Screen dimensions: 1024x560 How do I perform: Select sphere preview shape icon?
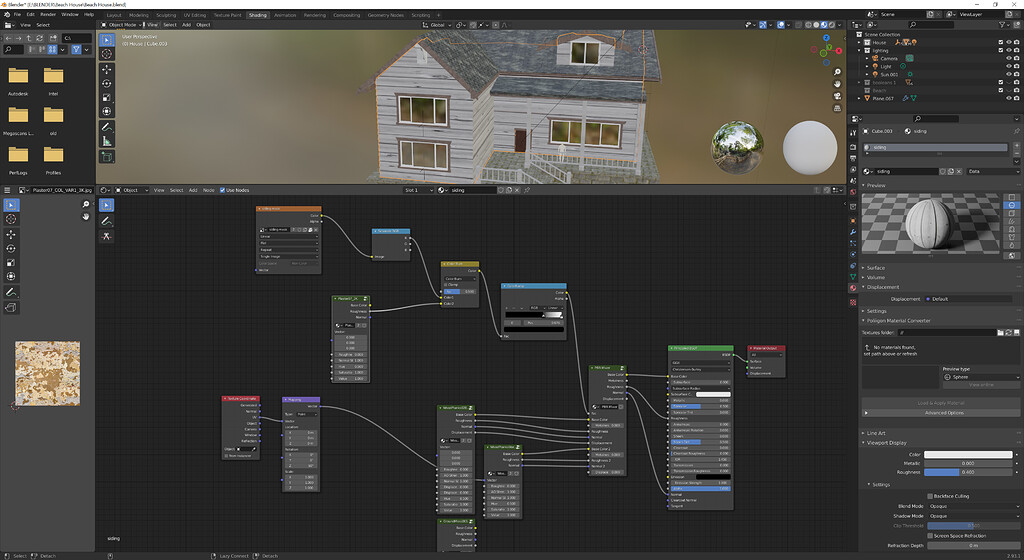(1011, 205)
